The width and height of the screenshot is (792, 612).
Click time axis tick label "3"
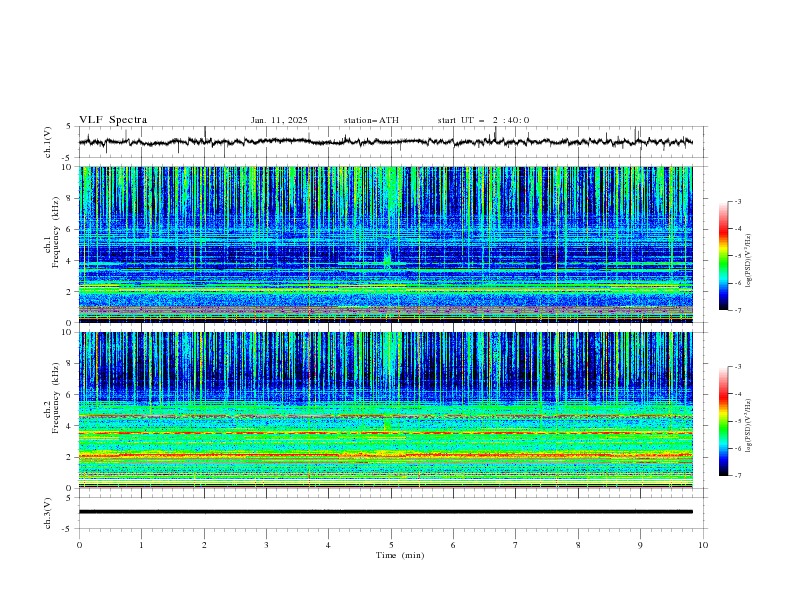pyautogui.click(x=266, y=545)
